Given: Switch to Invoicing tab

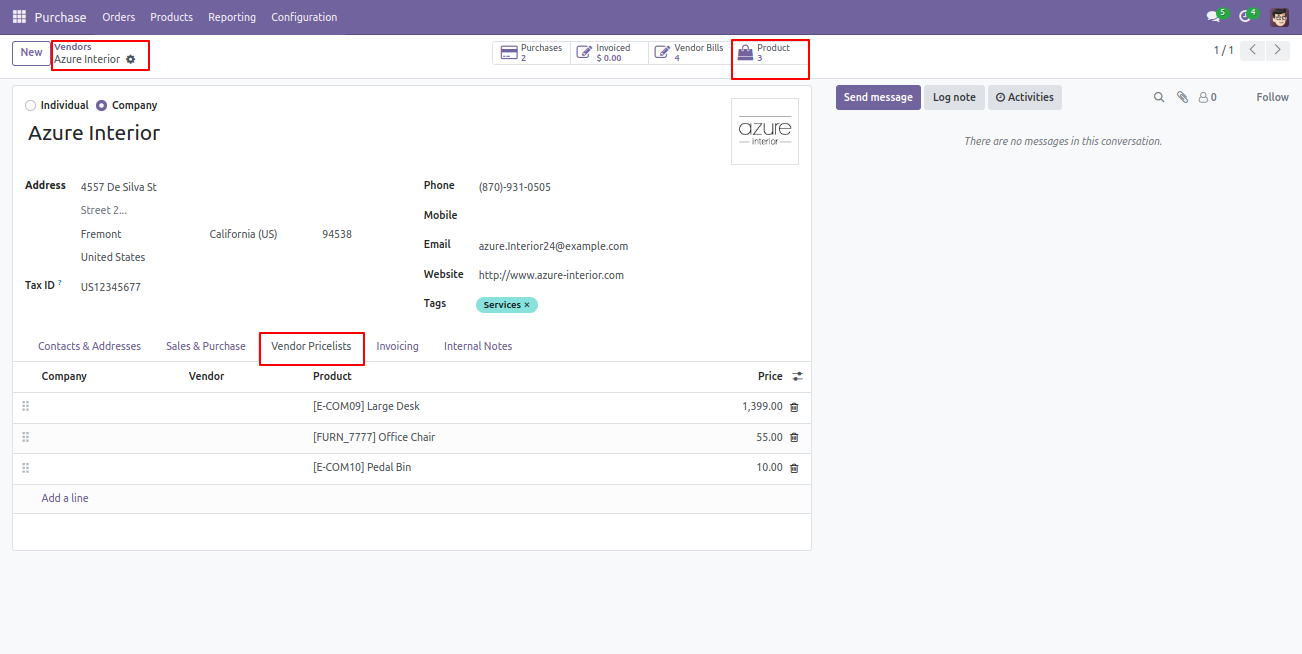Looking at the screenshot, I should 397,346.
